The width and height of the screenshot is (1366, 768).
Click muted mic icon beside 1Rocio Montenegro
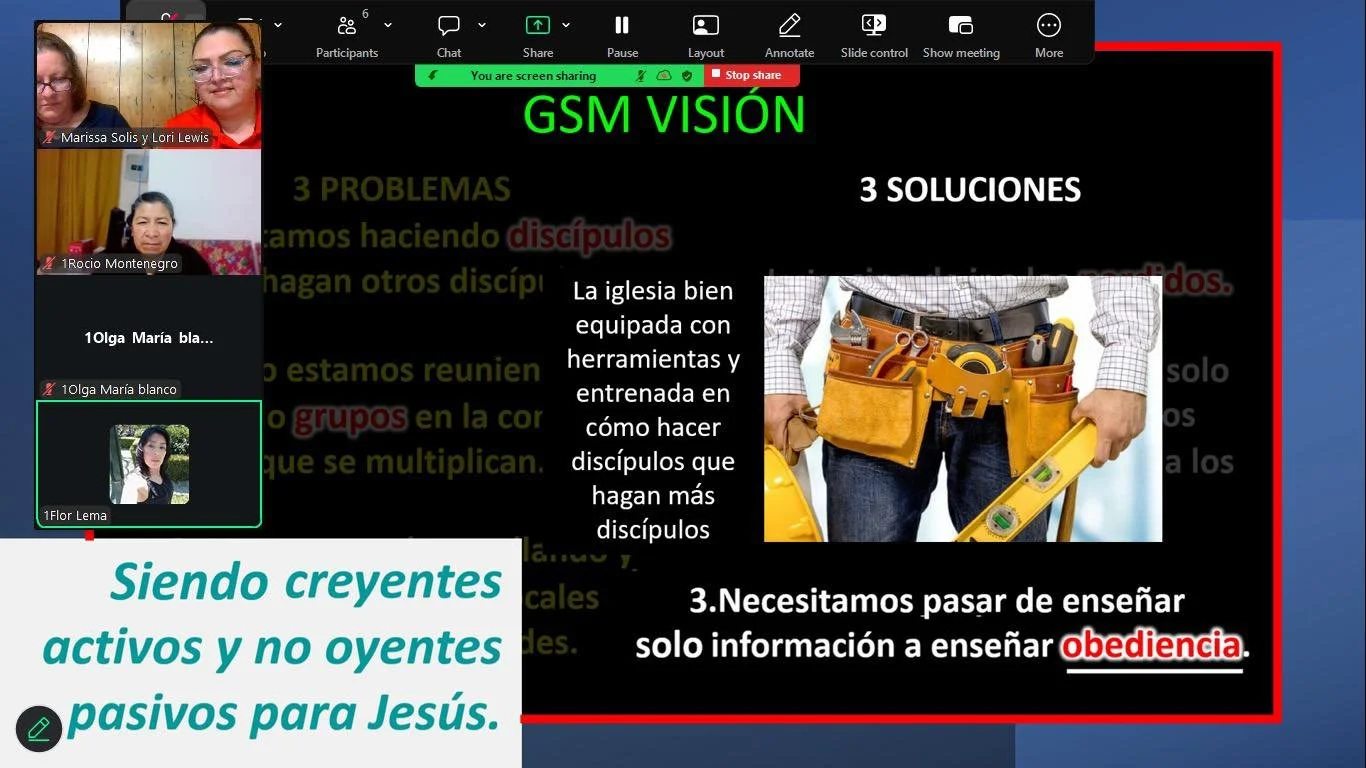coord(49,263)
